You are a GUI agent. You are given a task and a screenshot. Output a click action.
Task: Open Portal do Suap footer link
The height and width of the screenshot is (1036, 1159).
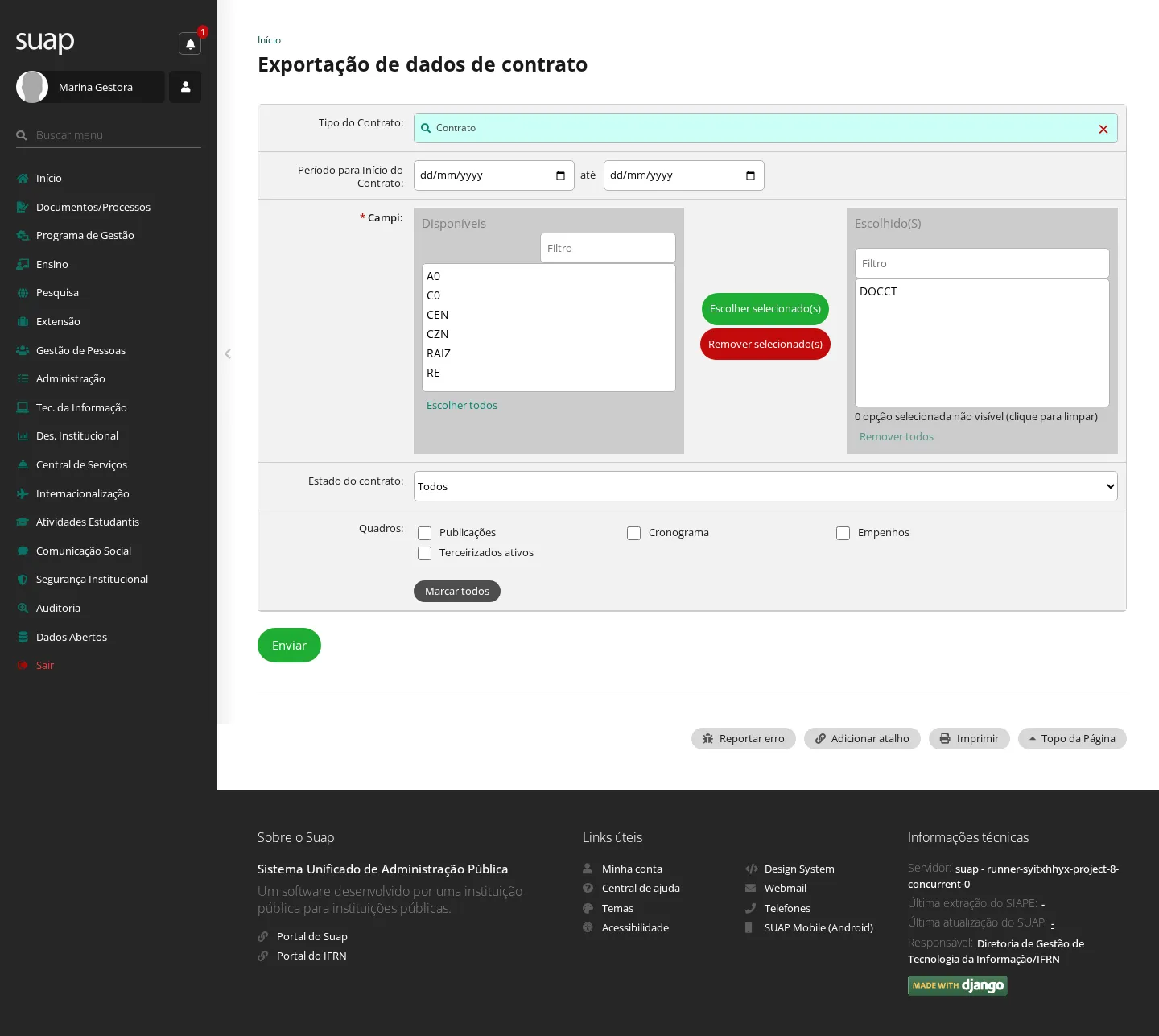pos(312,937)
